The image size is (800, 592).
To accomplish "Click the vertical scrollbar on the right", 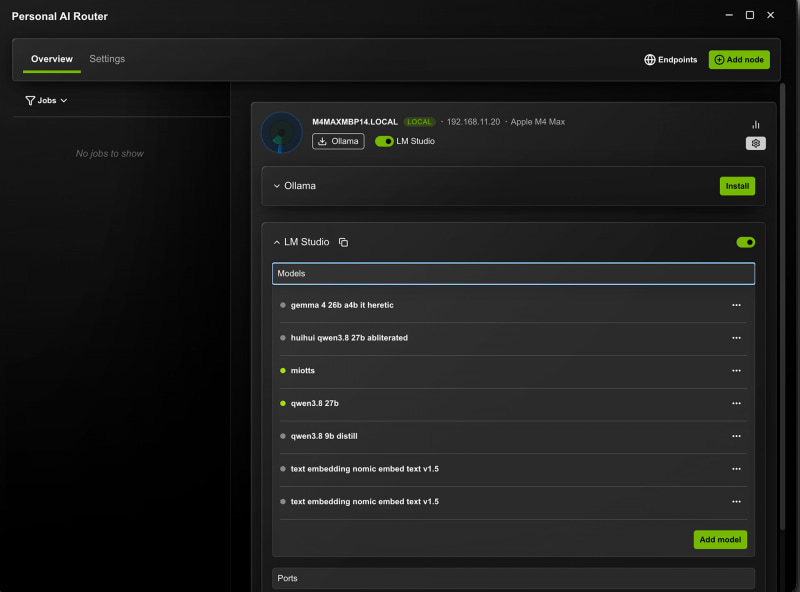I will point(783,306).
